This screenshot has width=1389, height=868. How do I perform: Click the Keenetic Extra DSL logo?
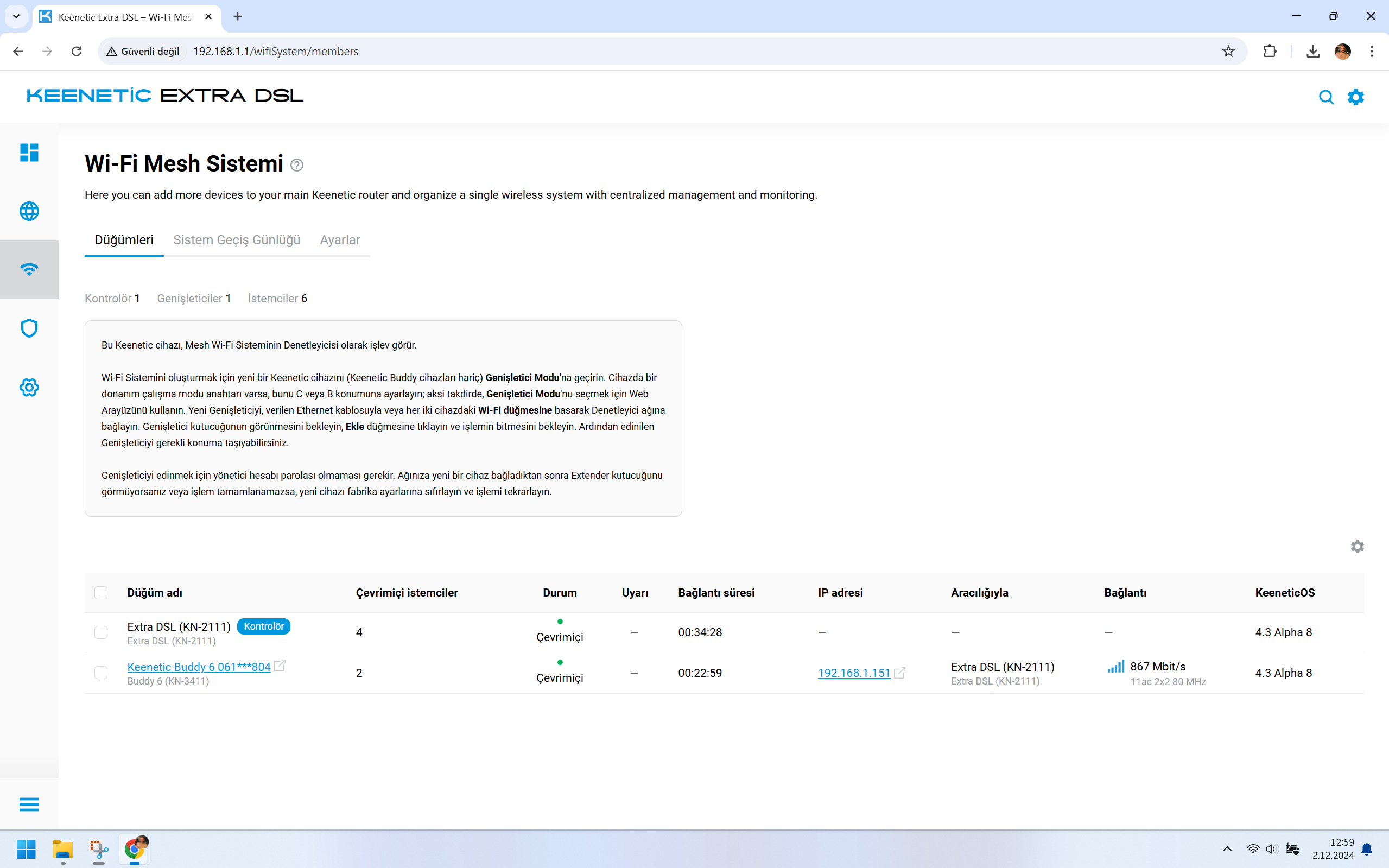click(x=164, y=96)
